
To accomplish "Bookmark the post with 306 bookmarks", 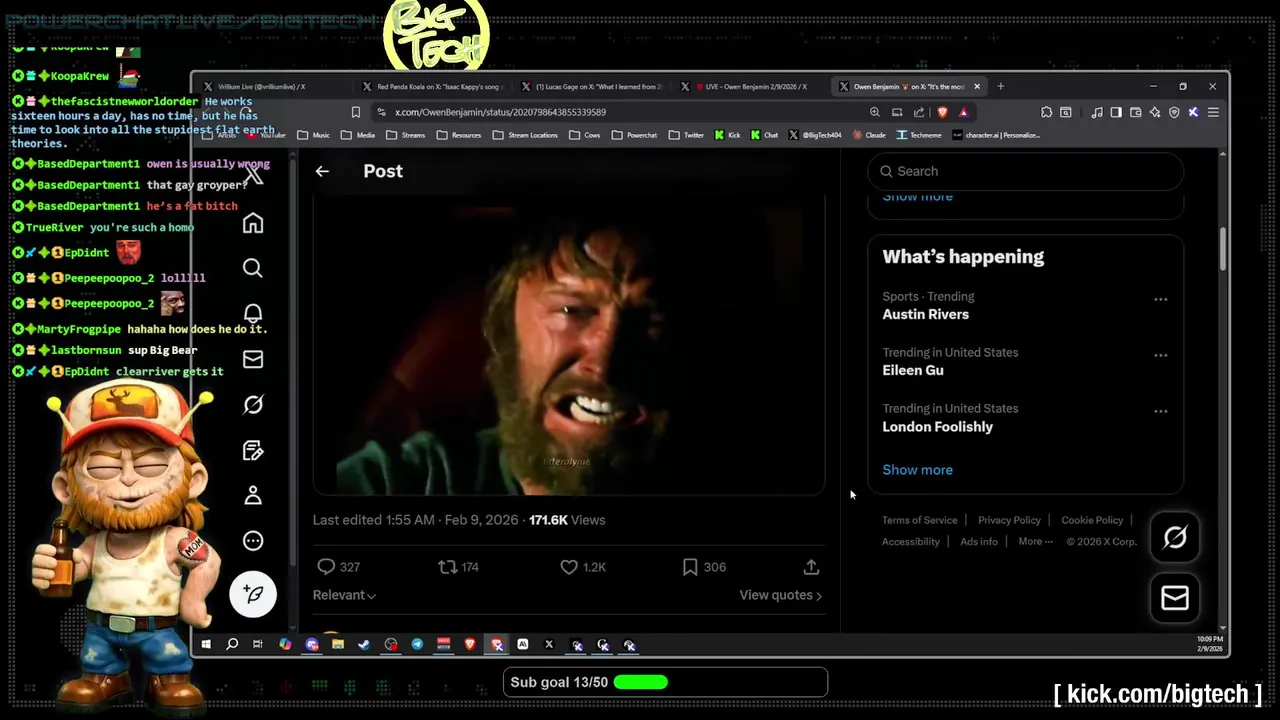I will (x=704, y=567).
